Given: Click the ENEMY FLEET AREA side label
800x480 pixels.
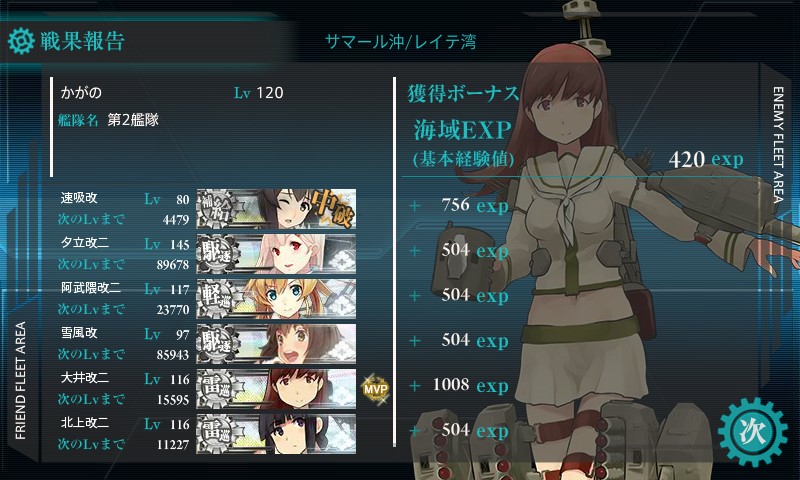Looking at the screenshot, I should point(778,144).
